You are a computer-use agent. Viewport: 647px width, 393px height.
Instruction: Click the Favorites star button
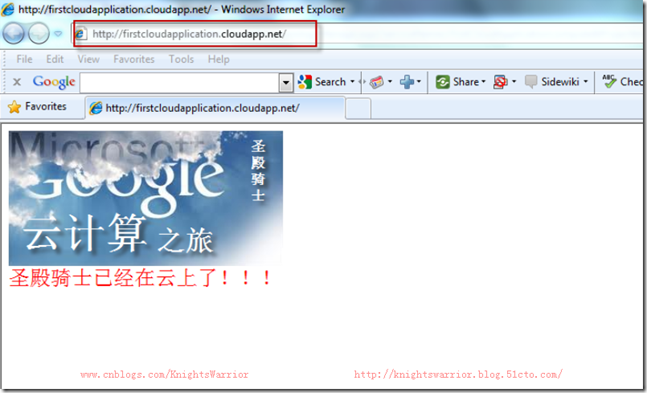tap(37, 107)
